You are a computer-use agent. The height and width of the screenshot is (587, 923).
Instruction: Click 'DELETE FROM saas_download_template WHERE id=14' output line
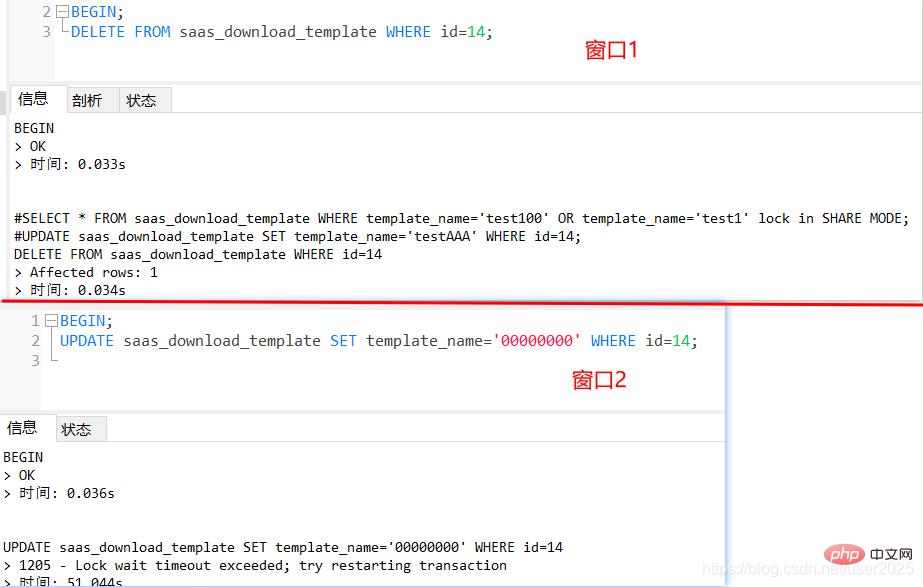(198, 254)
